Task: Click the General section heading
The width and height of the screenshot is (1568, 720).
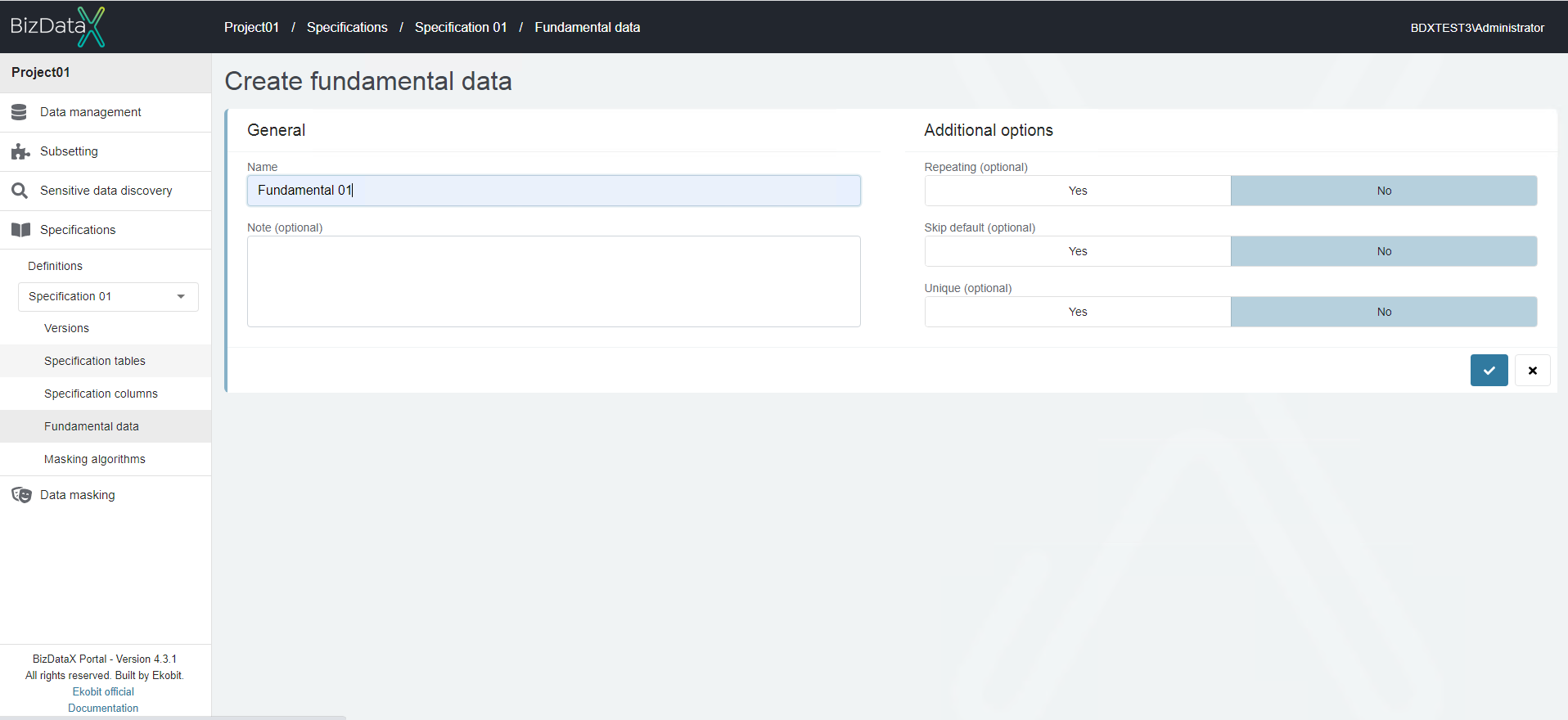Action: (276, 130)
